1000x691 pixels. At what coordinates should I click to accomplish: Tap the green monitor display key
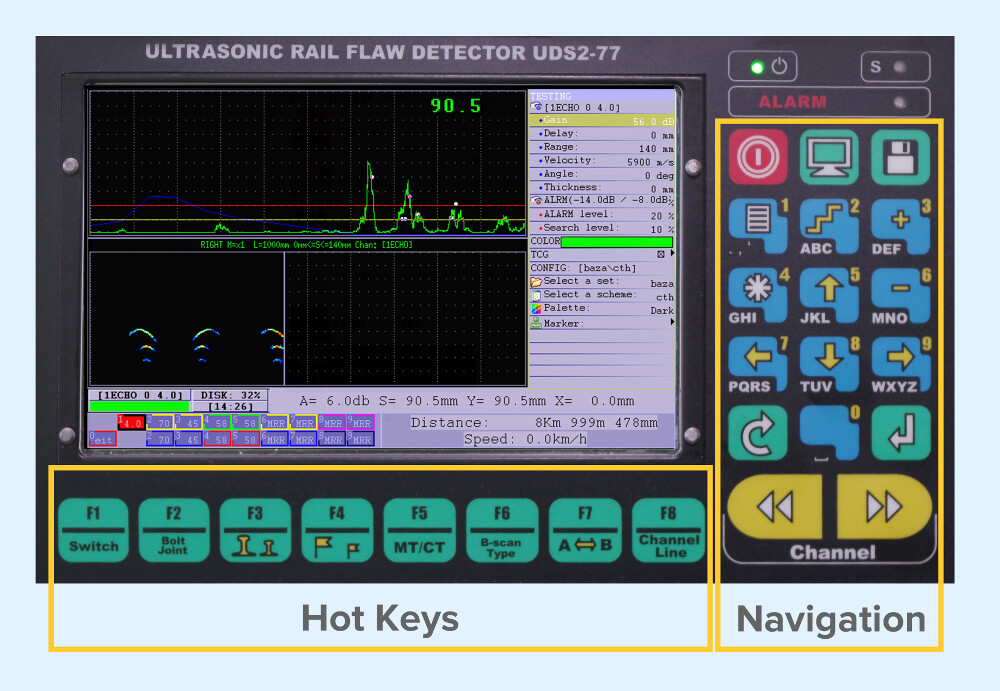(x=828, y=156)
